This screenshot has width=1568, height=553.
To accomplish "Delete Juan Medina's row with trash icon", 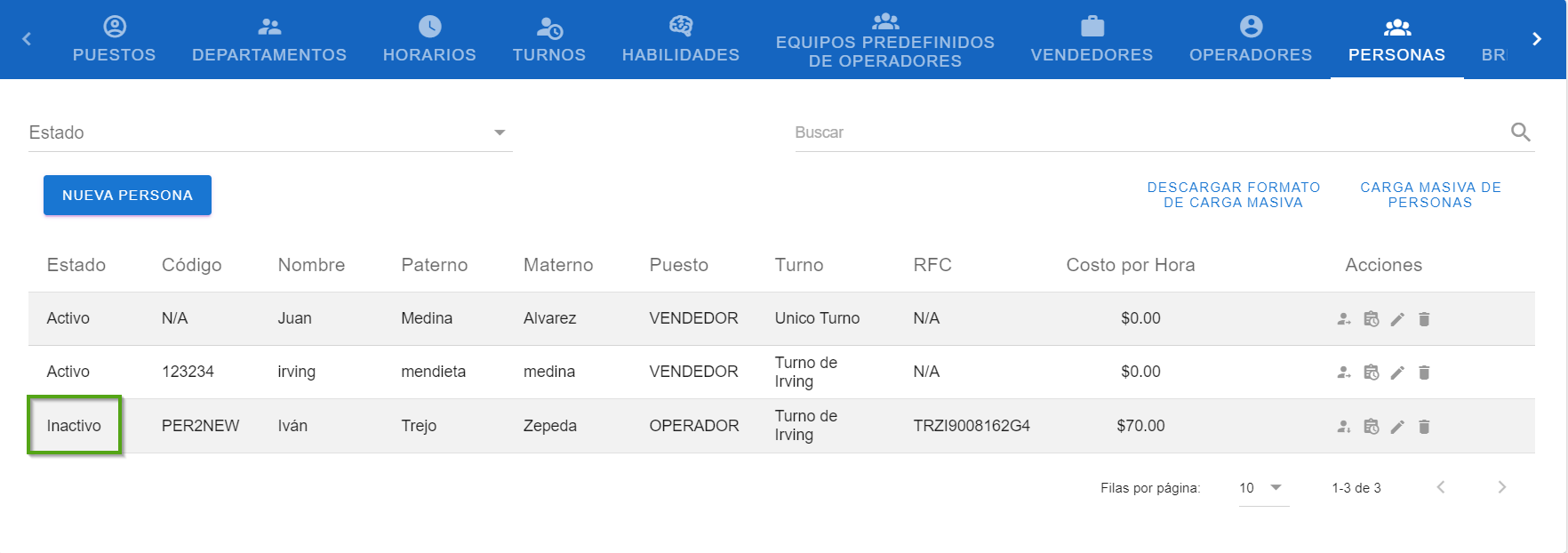I will [1424, 319].
